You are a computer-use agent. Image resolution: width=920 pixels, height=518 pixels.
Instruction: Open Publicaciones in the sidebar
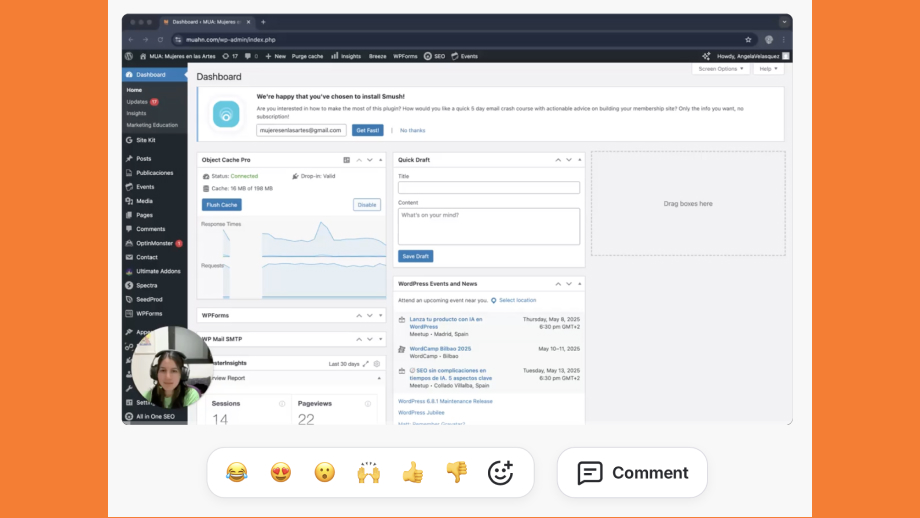click(155, 172)
